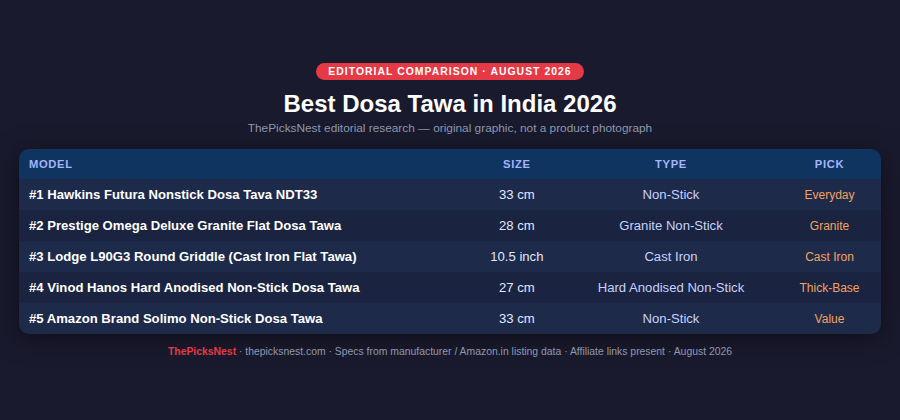This screenshot has height=420, width=900.
Task: Click the PICK column header
Action: click(829, 164)
